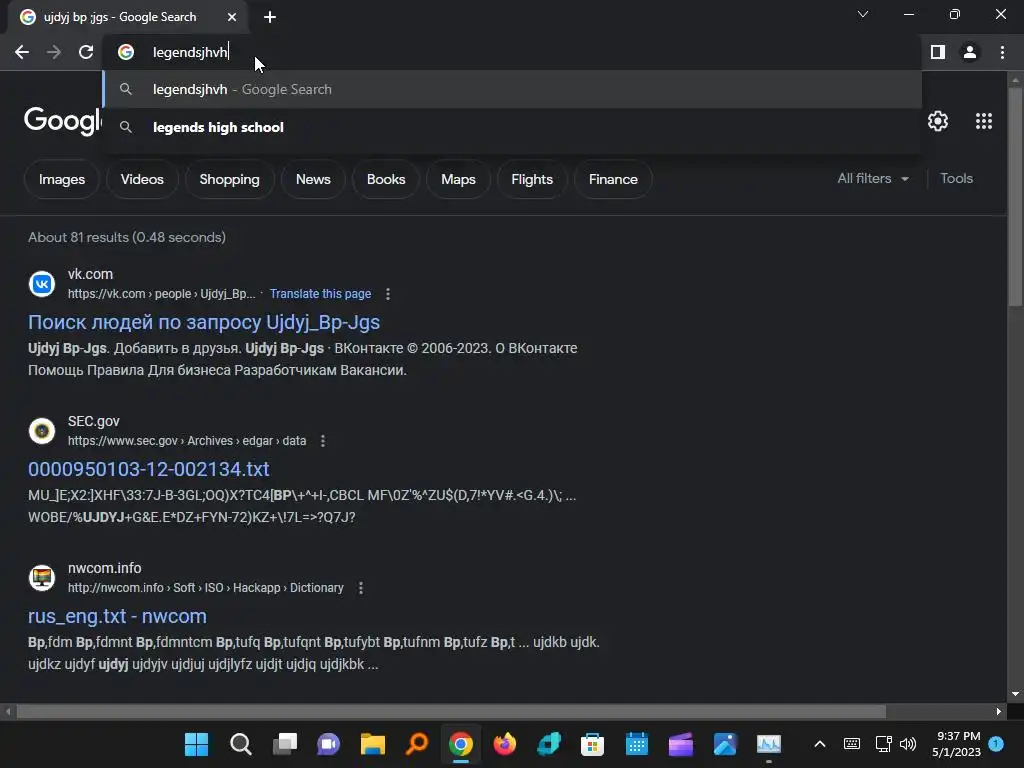Launch Firefox from the taskbar
Image resolution: width=1024 pixels, height=768 pixels.
(x=504, y=744)
